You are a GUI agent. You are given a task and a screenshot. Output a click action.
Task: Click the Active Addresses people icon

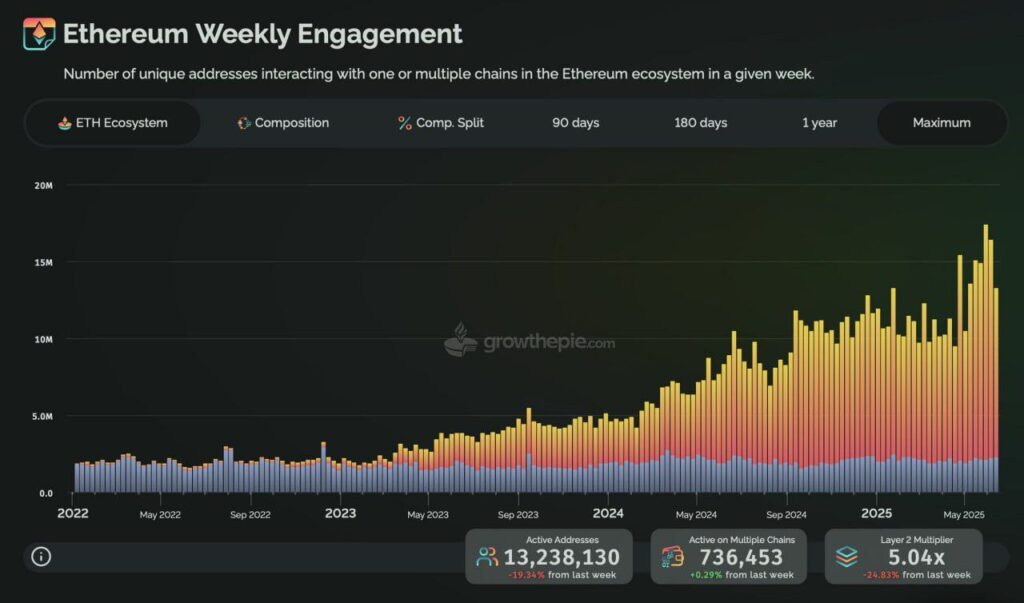(x=487, y=557)
